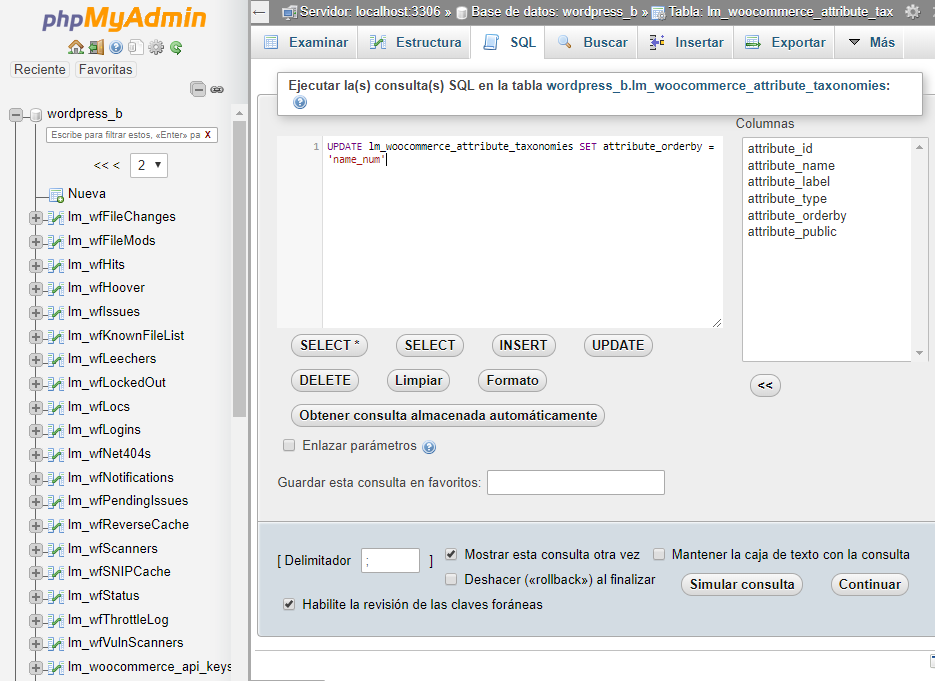Screen dimensions: 935x681
Task: Check Mantener la caja de texto option
Action: tap(659, 555)
